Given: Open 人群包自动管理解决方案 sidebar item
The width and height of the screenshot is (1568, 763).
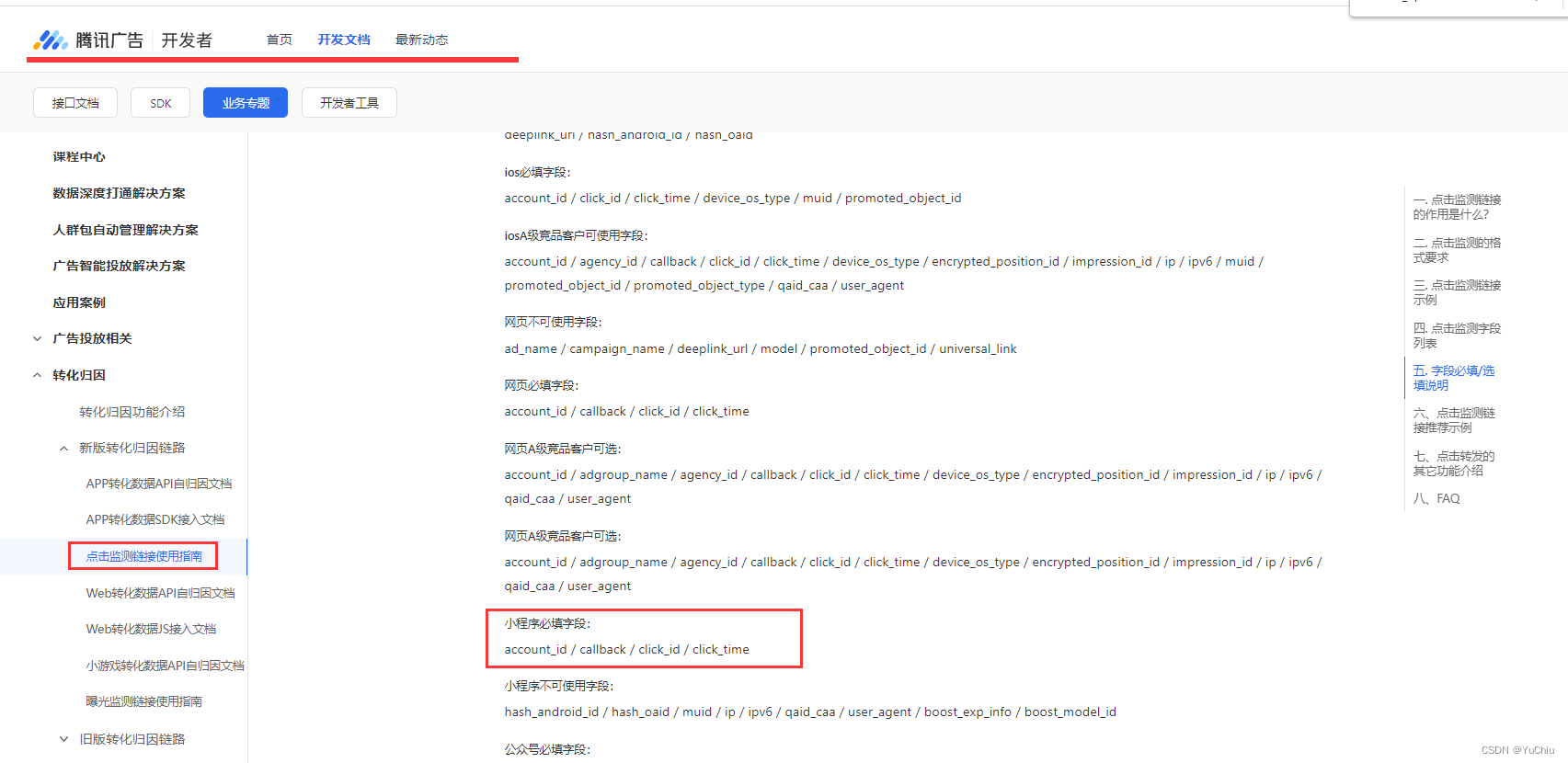Looking at the screenshot, I should pyautogui.click(x=125, y=230).
